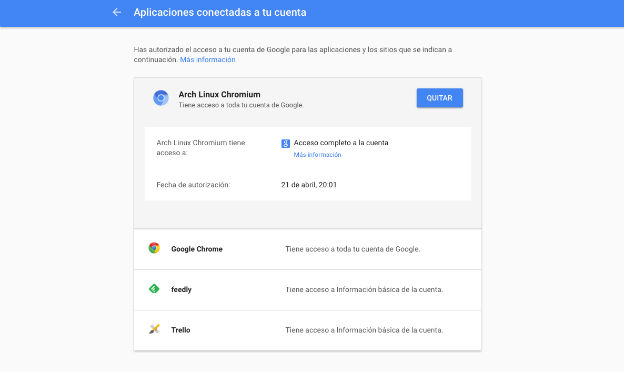The width and height of the screenshot is (624, 372).
Task: Click Trello's basic account information text
Action: click(x=364, y=330)
